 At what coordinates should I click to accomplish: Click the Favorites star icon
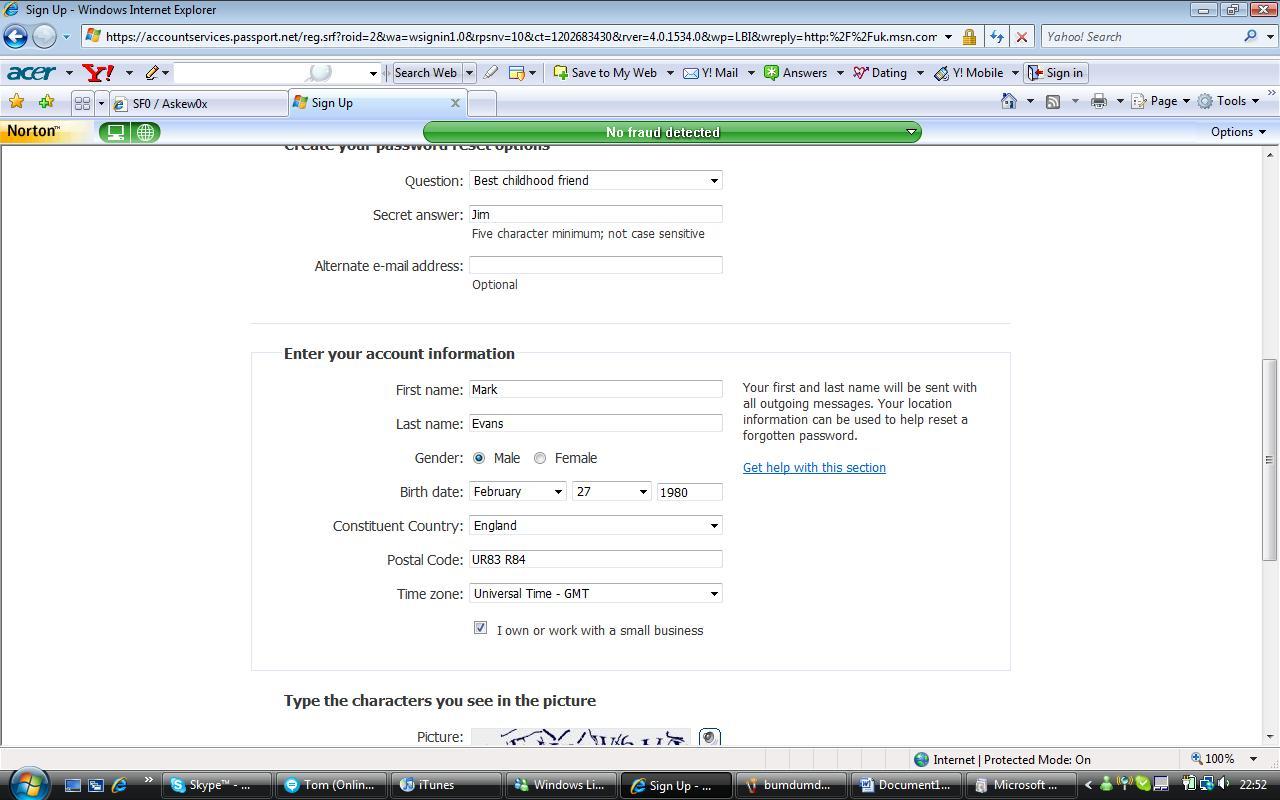[x=16, y=102]
